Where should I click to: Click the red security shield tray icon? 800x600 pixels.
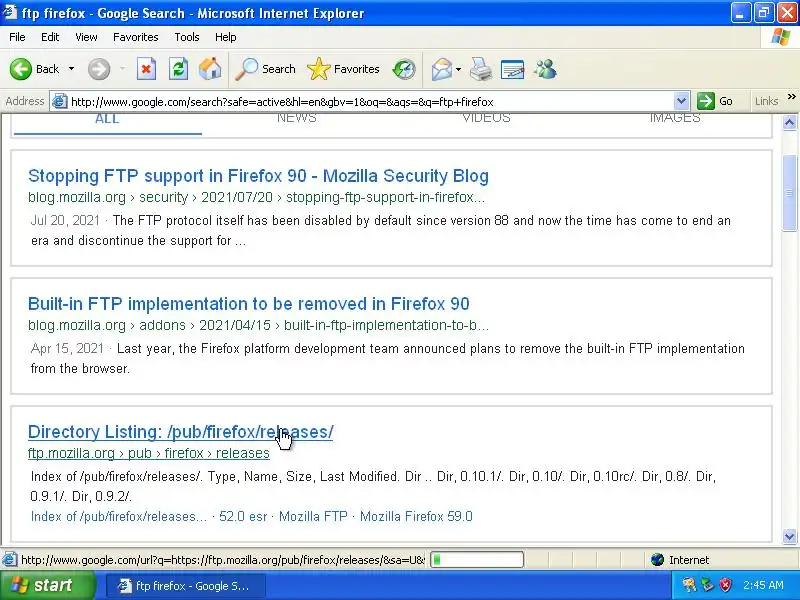point(725,585)
